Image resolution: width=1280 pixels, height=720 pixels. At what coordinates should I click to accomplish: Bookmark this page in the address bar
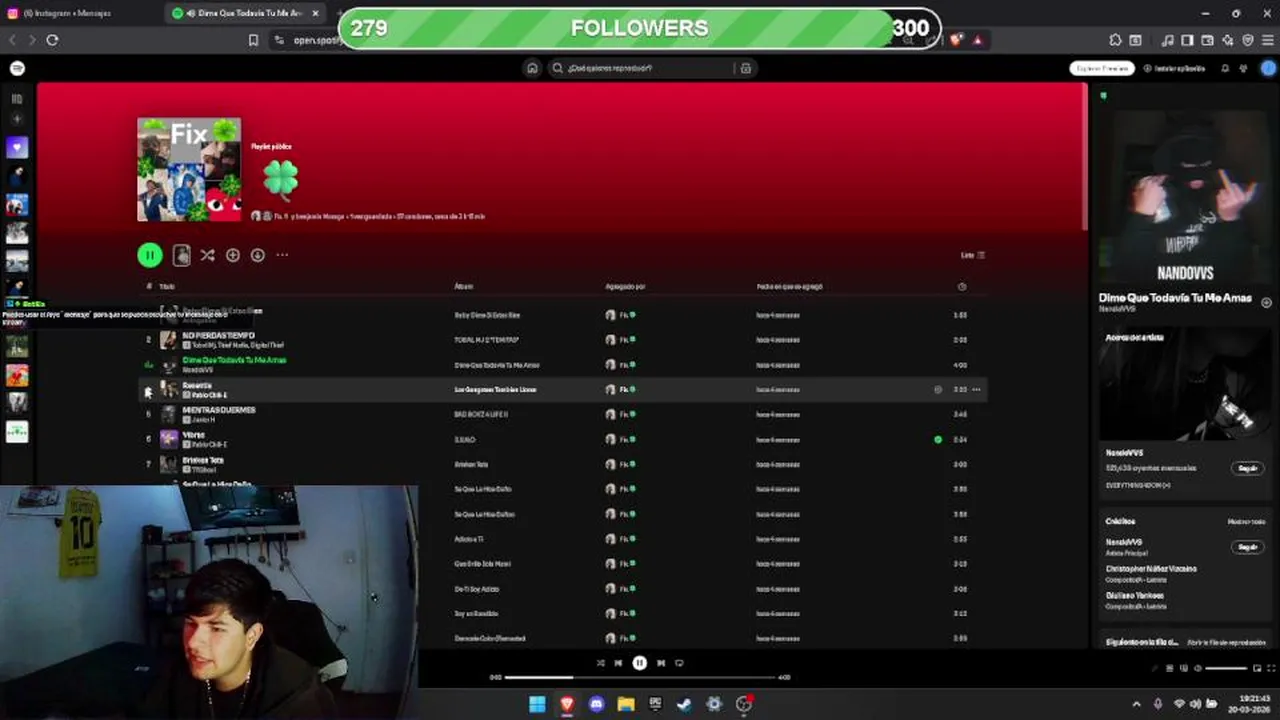click(253, 40)
